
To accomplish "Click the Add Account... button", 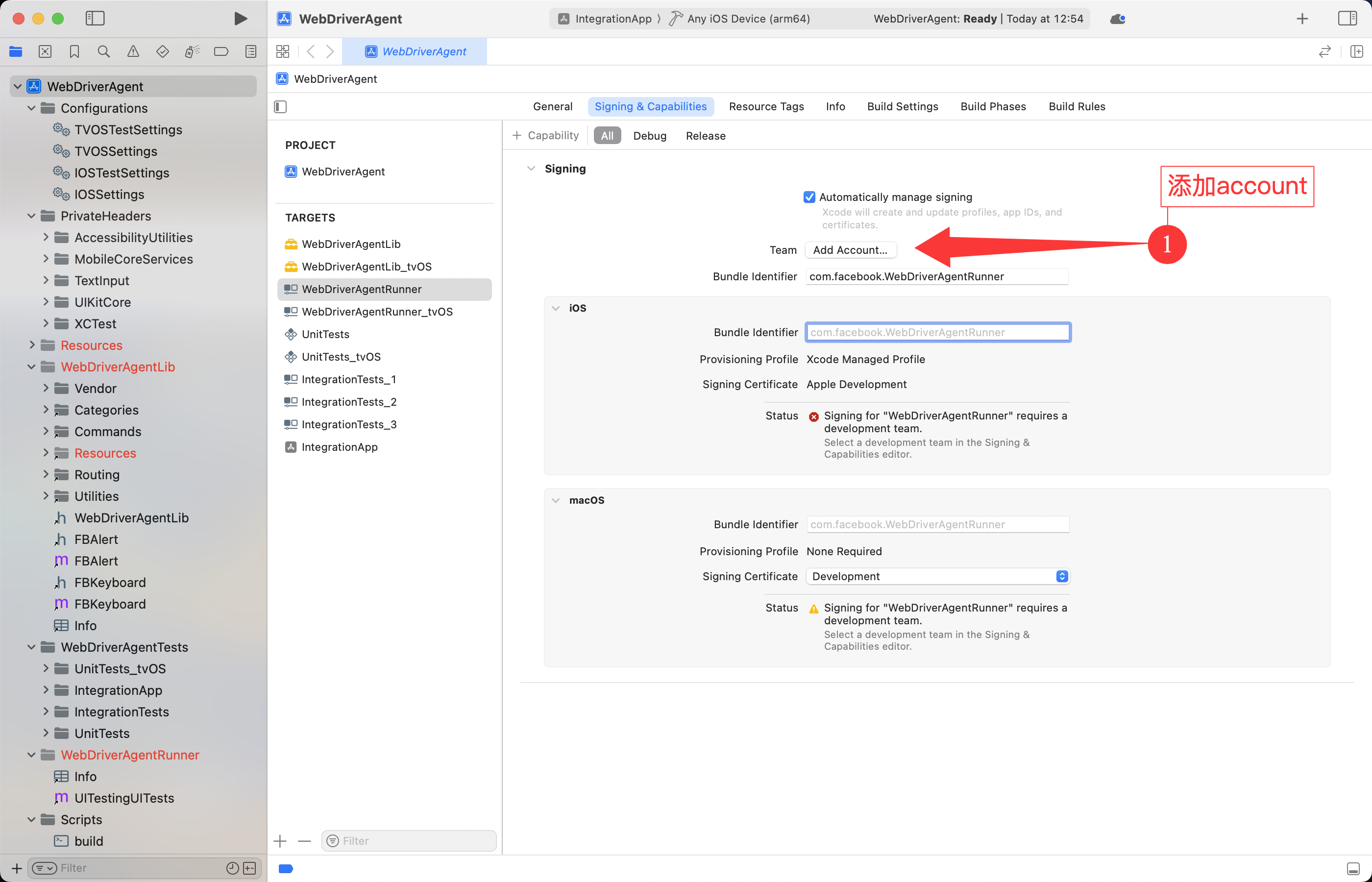I will pyautogui.click(x=850, y=250).
